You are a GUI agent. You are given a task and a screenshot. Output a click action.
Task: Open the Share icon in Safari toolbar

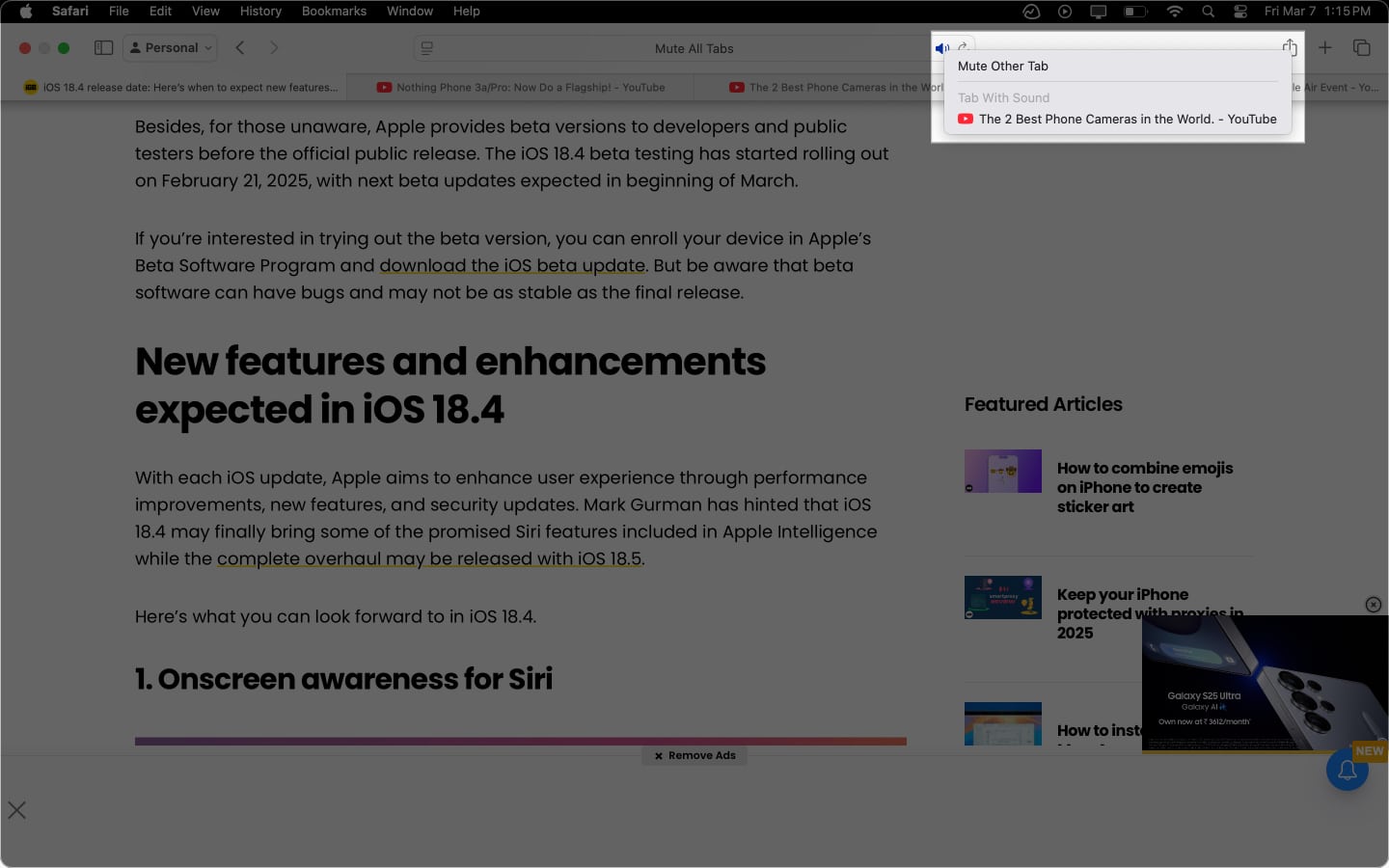(x=1290, y=47)
